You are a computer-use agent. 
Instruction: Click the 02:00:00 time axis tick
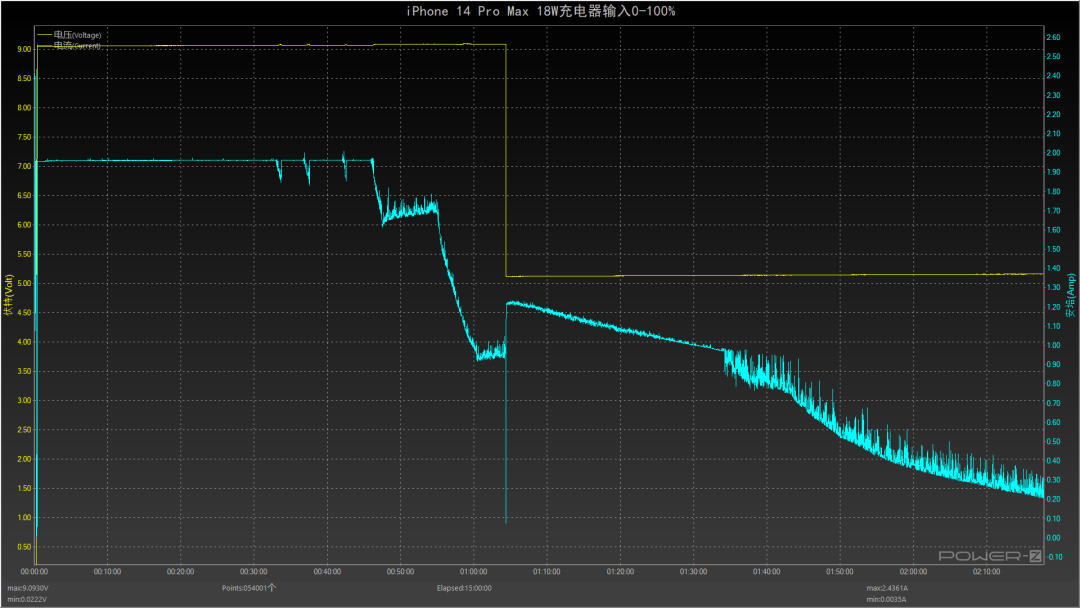tap(913, 572)
